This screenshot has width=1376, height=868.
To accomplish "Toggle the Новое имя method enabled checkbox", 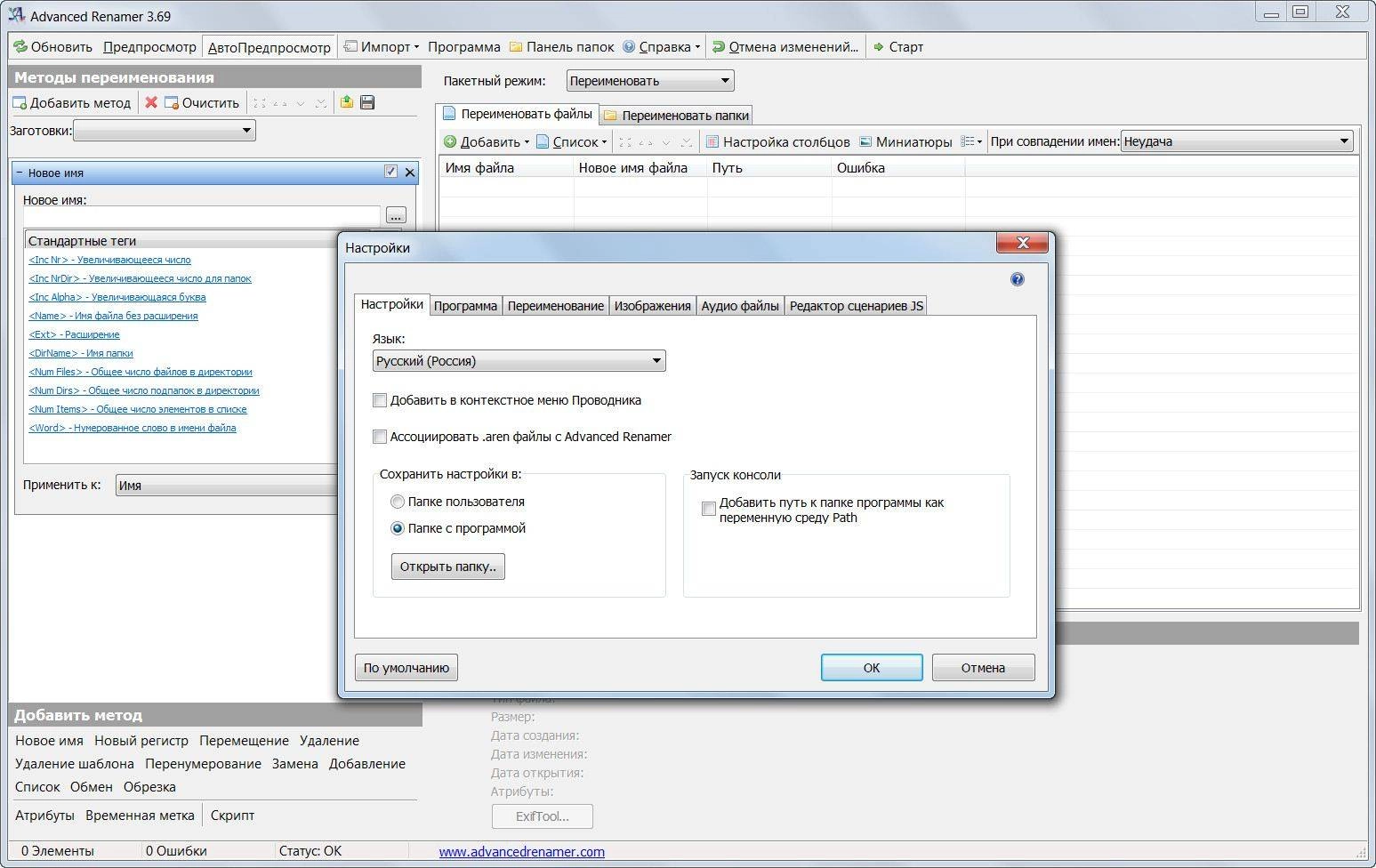I will click(x=390, y=172).
